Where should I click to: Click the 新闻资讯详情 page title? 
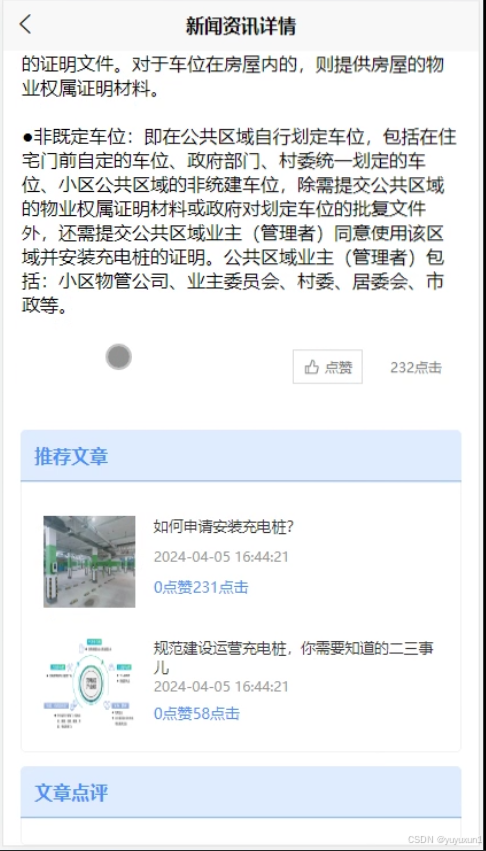241,26
